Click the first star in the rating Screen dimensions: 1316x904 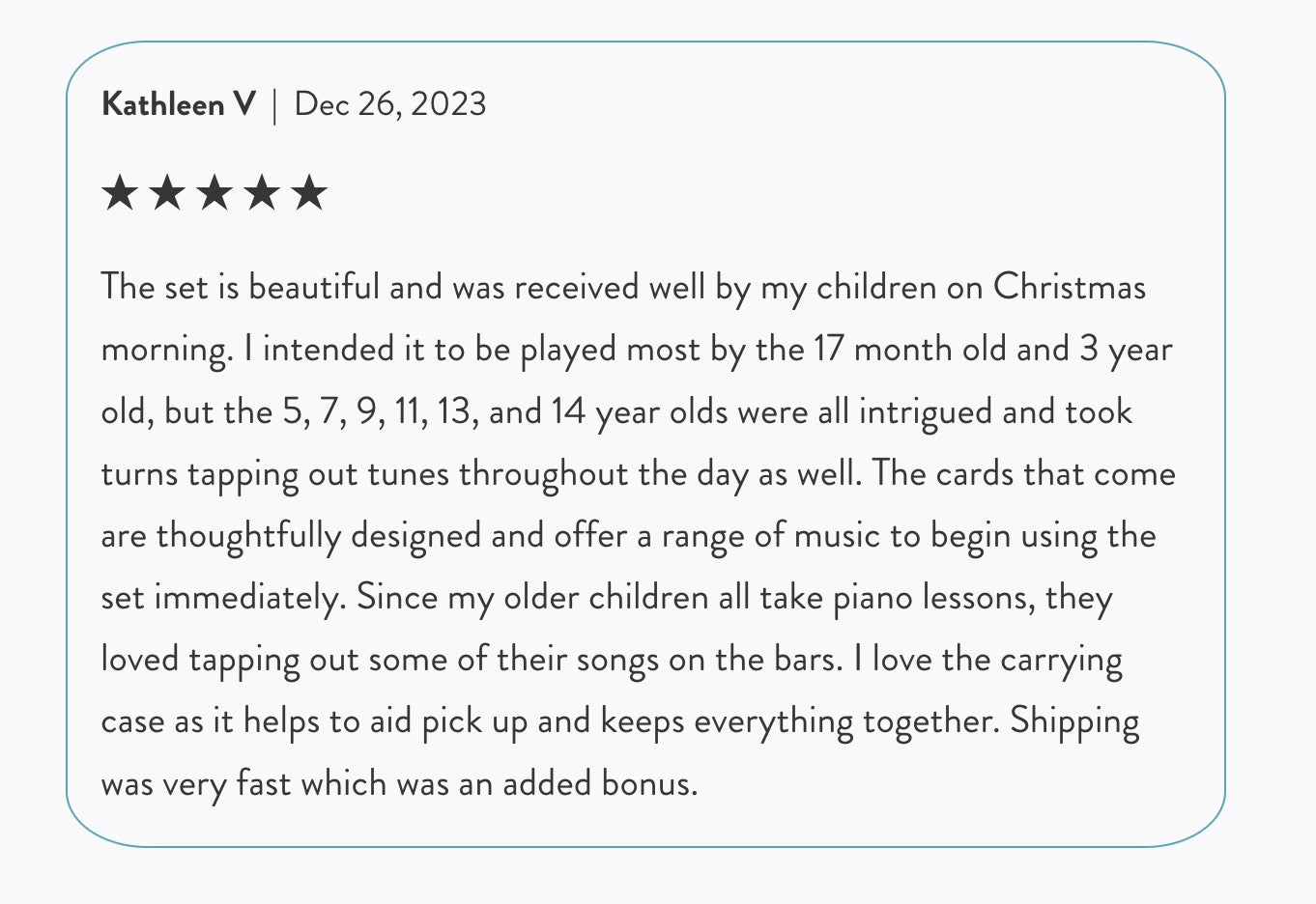120,193
